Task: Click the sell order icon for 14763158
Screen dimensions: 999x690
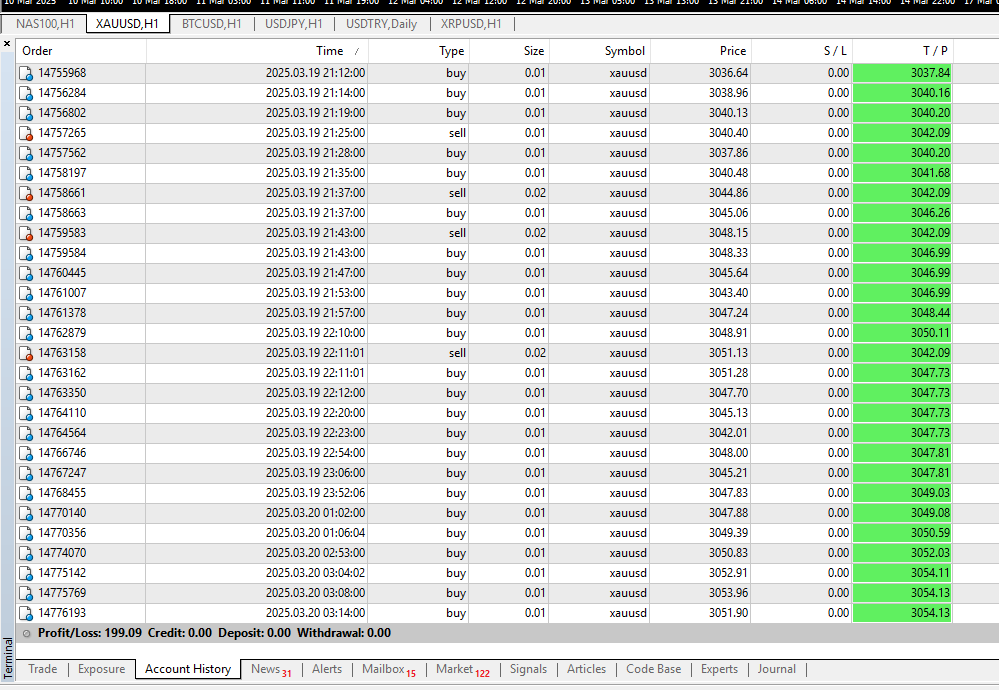Action: [x=26, y=354]
